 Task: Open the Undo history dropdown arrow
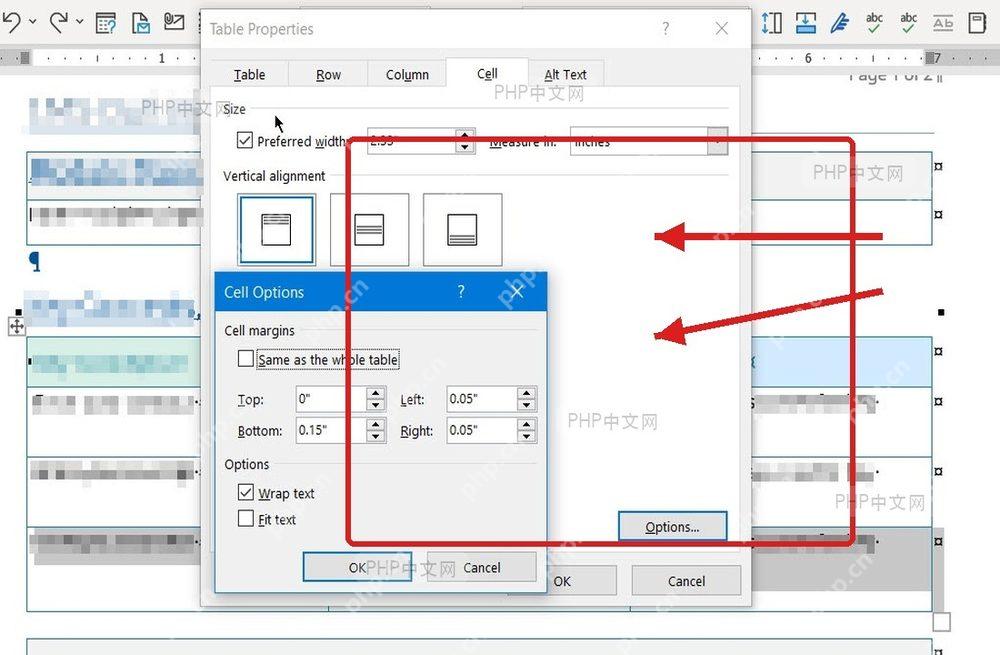click(x=33, y=22)
